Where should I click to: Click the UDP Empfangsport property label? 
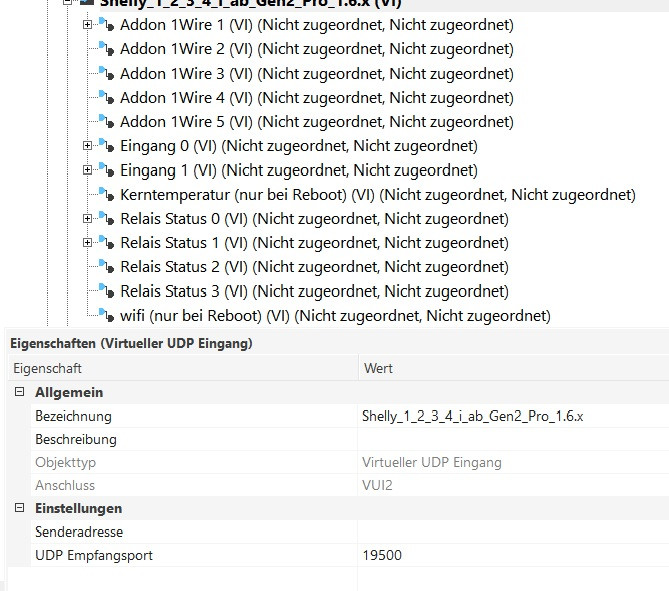click(94, 555)
